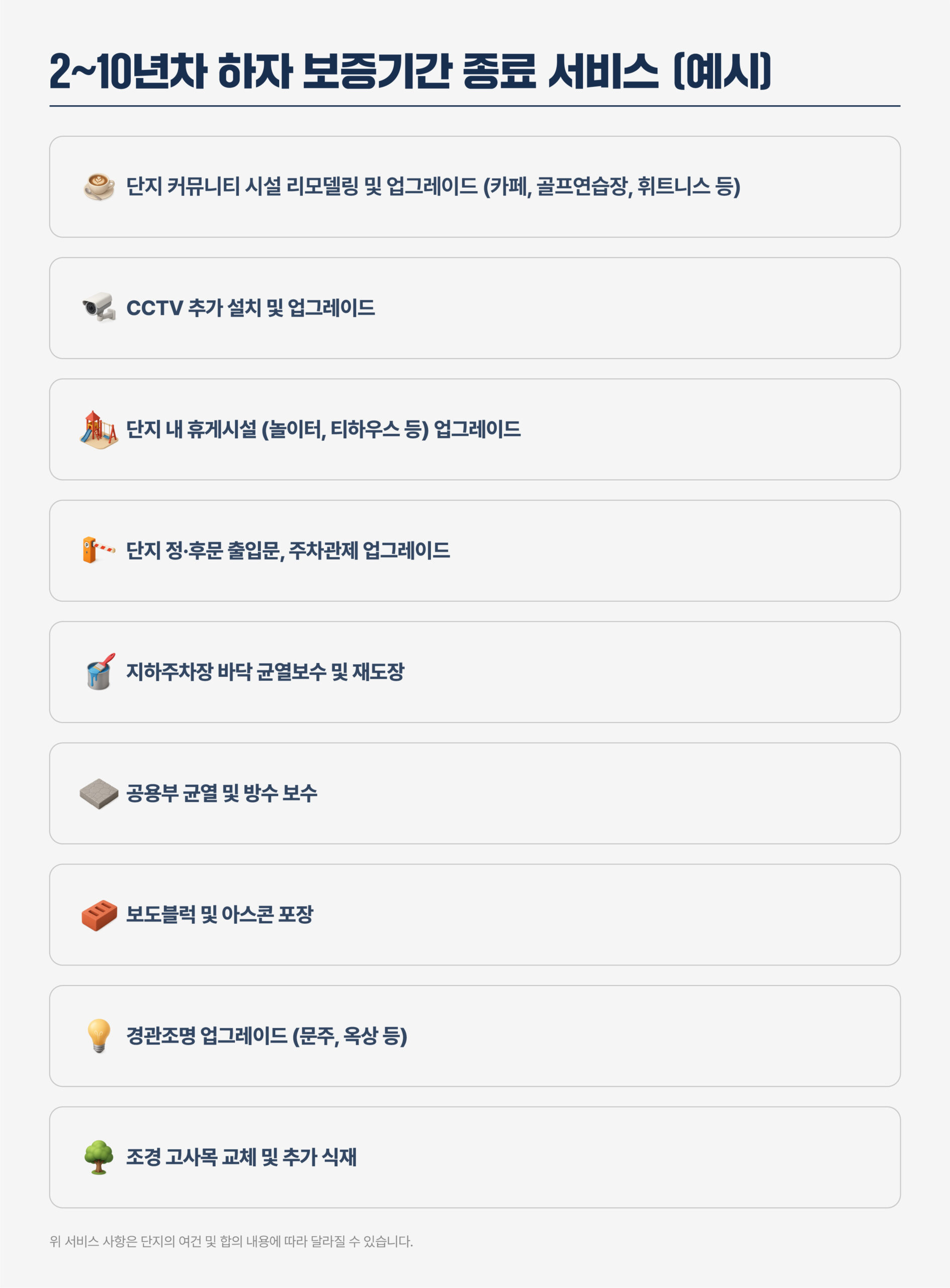Click the footer disclaimer note text
This screenshot has width=950, height=1288.
tap(231, 1241)
